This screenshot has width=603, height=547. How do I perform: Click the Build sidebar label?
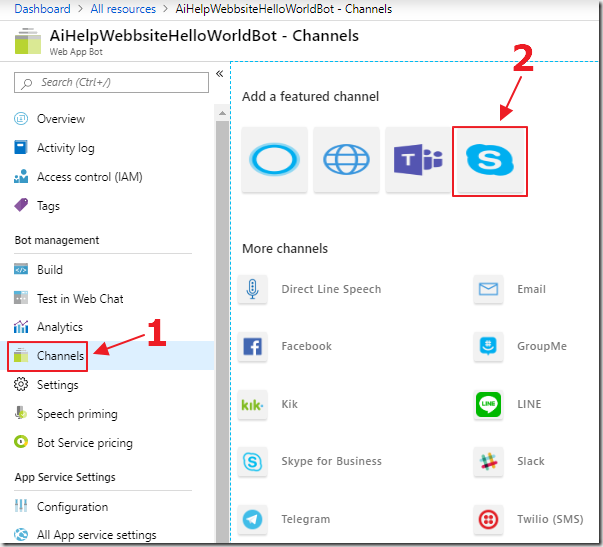pos(50,270)
